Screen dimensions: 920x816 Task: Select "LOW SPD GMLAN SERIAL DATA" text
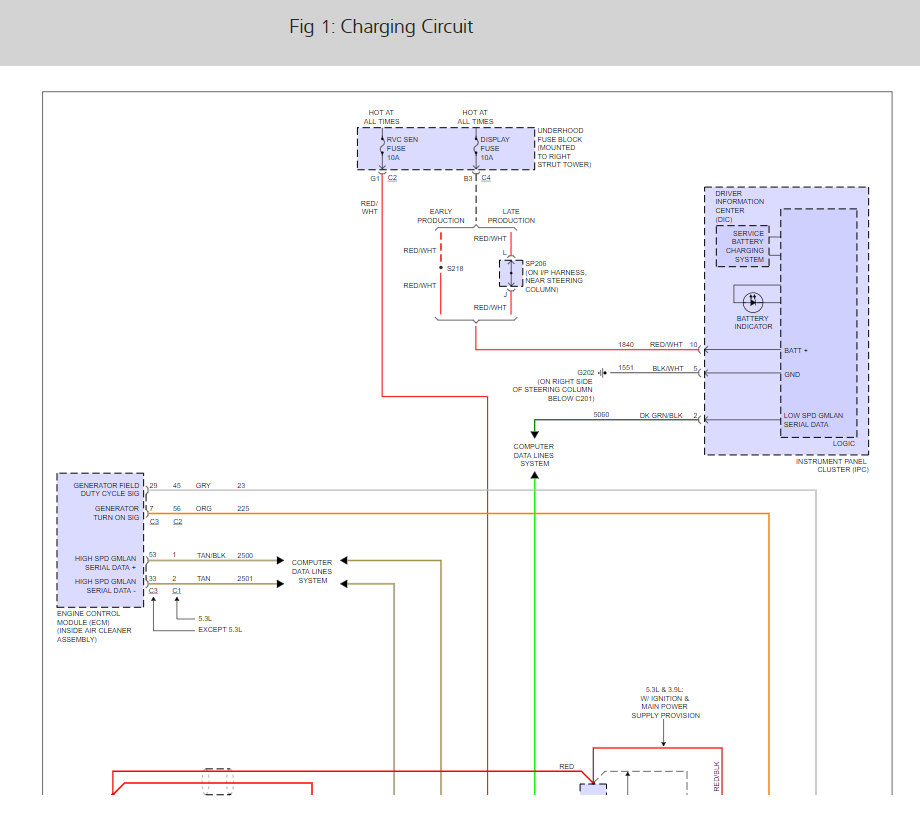(x=813, y=420)
